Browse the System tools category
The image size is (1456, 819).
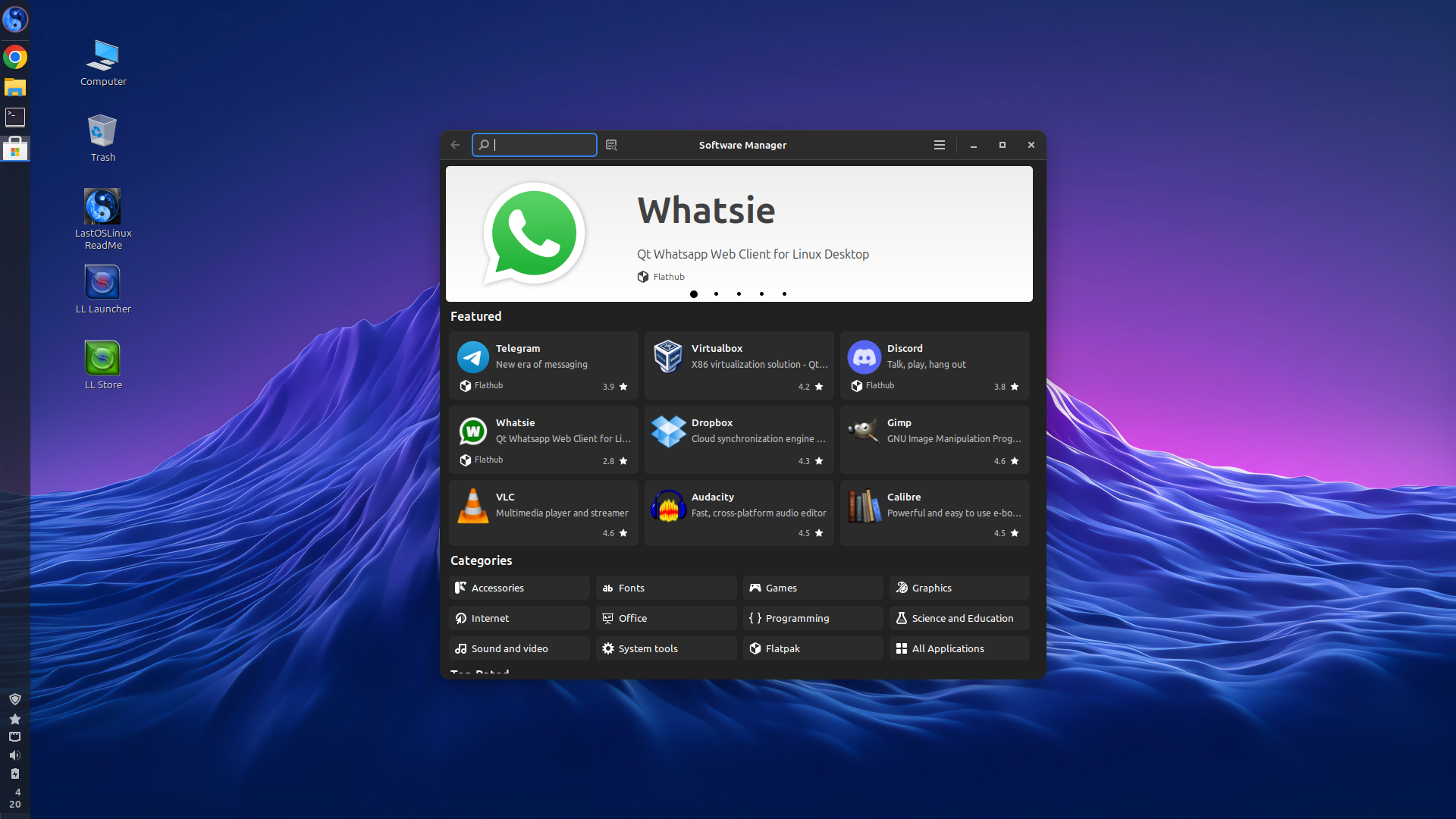coord(666,648)
